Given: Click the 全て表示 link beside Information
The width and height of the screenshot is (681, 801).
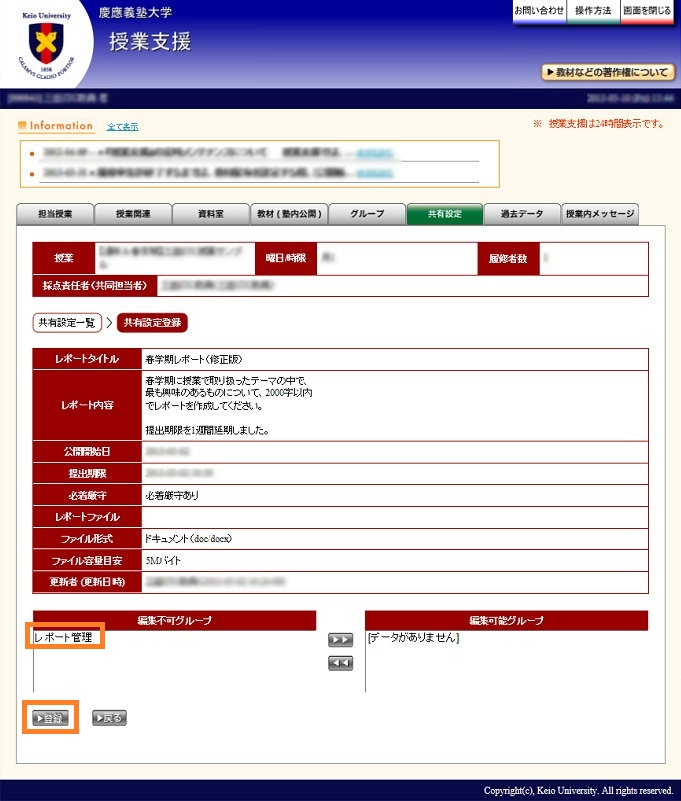Looking at the screenshot, I should (122, 127).
